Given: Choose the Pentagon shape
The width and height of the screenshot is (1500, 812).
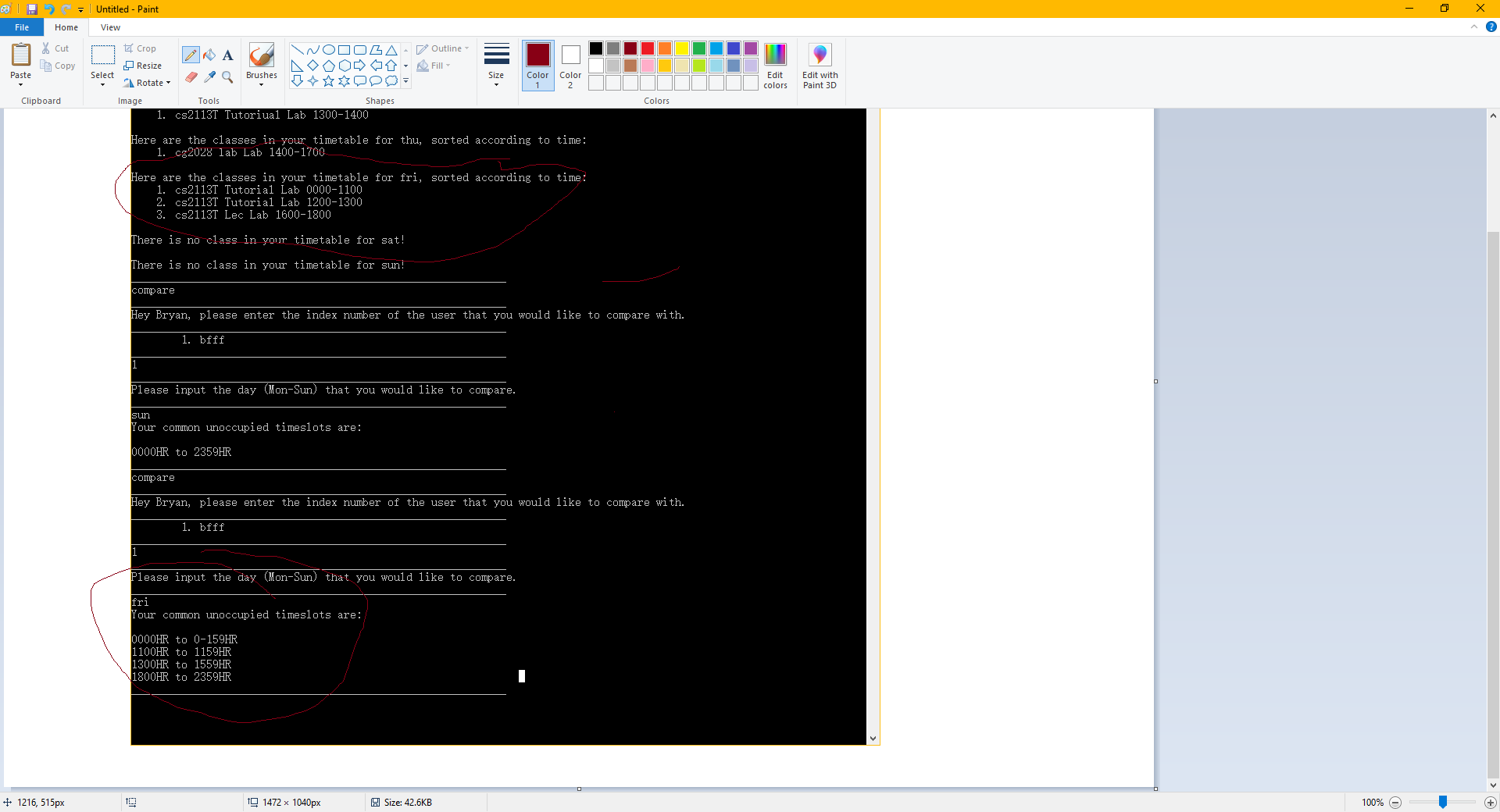Looking at the screenshot, I should click(x=328, y=65).
